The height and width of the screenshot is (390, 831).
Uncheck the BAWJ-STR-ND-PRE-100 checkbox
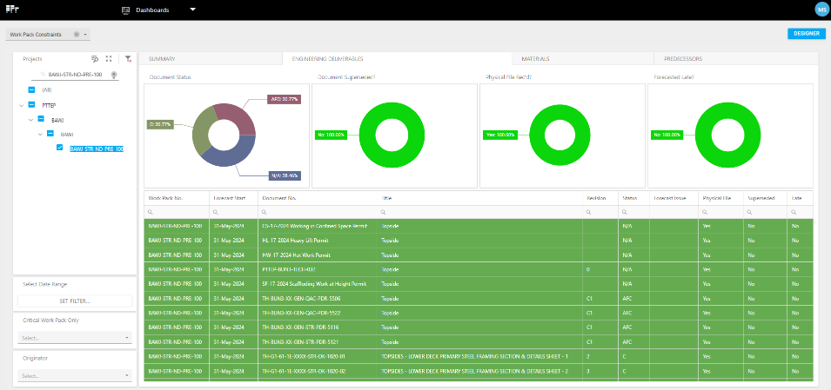coord(60,148)
